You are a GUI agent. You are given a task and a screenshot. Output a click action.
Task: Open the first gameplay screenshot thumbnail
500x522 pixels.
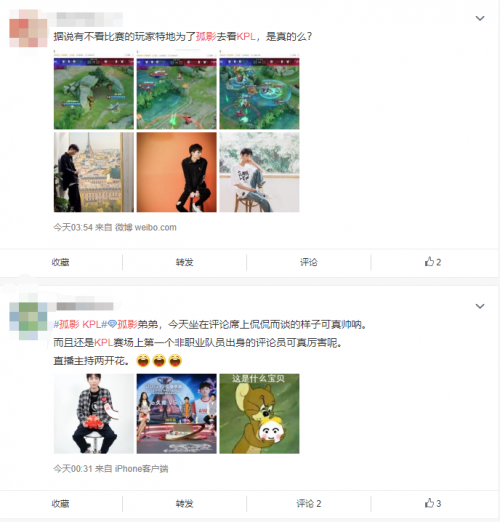point(94,89)
